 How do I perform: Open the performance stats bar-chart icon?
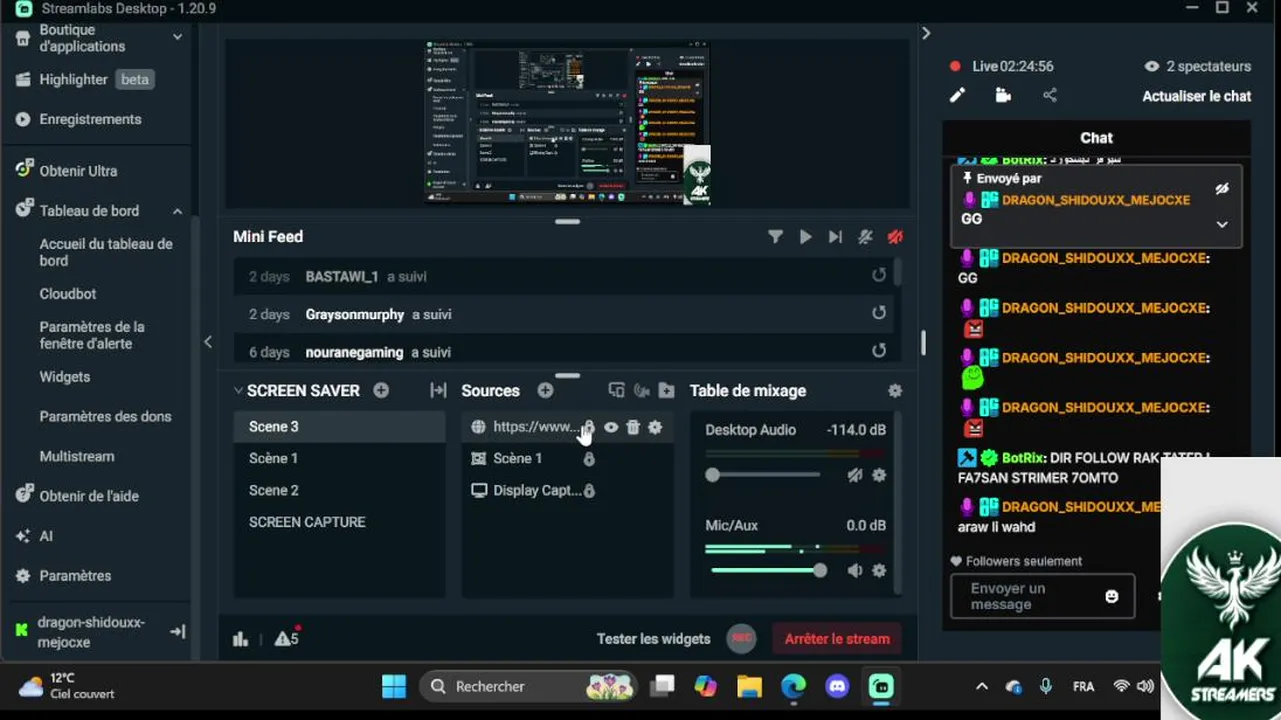point(240,639)
